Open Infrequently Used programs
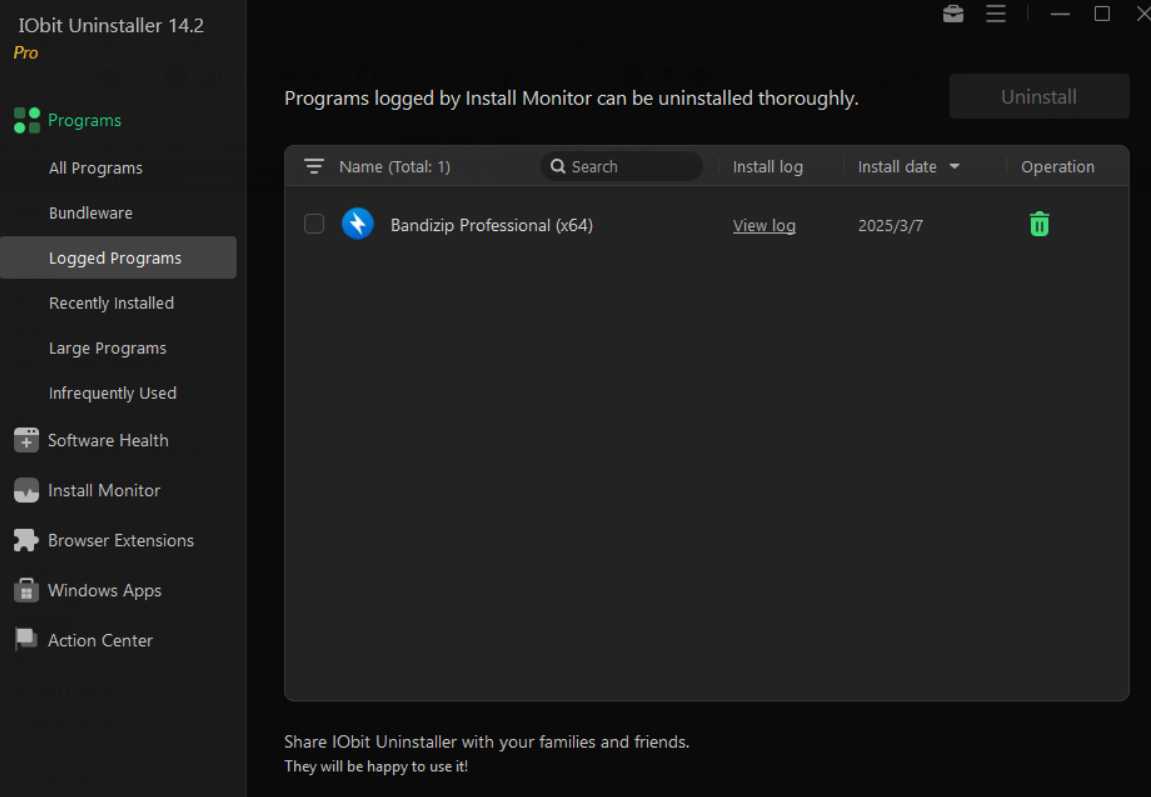This screenshot has width=1151, height=797. 112,393
